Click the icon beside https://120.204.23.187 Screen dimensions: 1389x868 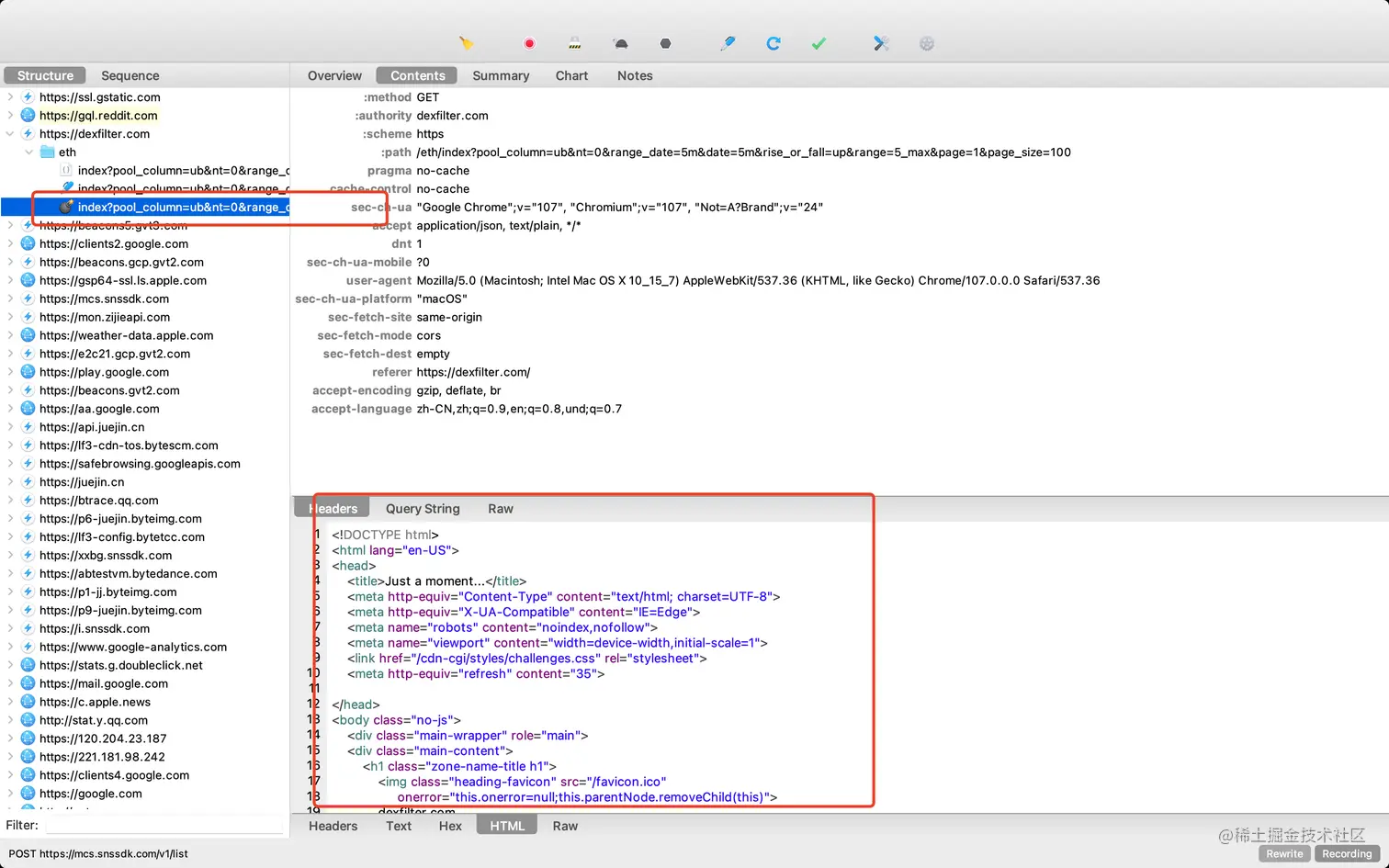tap(28, 739)
